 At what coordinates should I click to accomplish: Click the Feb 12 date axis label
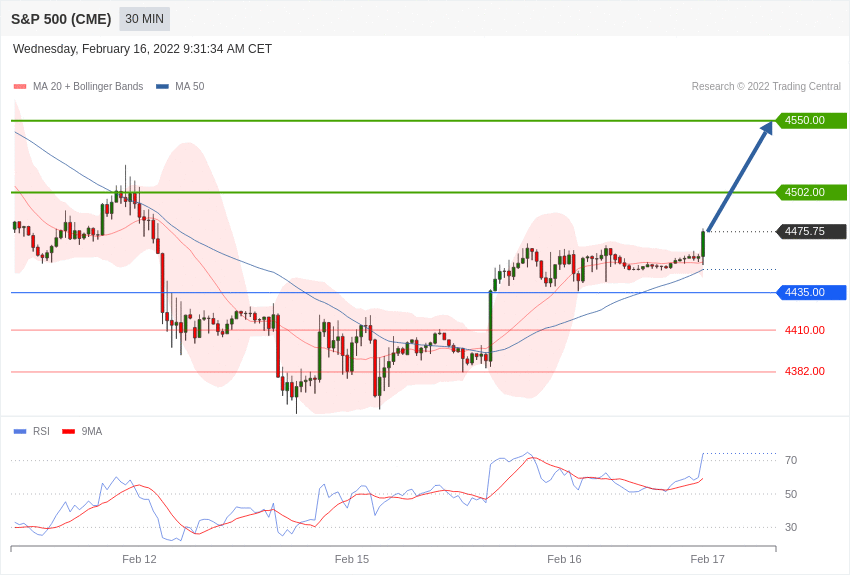[139, 559]
